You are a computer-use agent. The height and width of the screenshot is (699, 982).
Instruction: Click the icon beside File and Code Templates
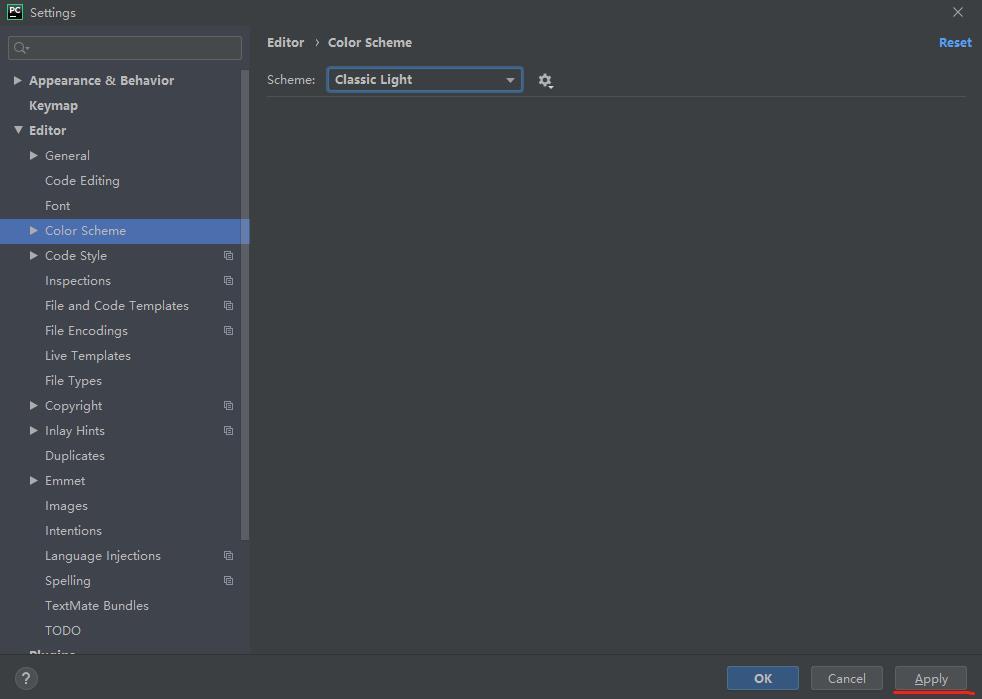pos(229,306)
